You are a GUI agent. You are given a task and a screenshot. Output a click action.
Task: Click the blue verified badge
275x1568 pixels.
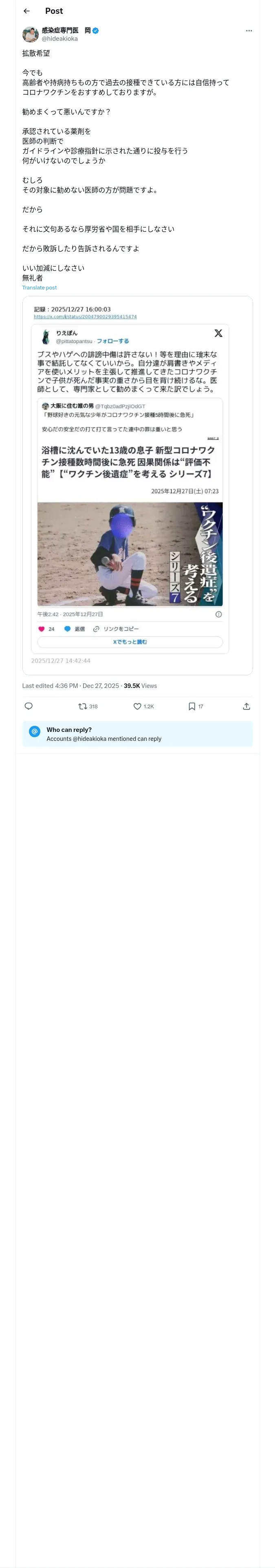(x=96, y=31)
